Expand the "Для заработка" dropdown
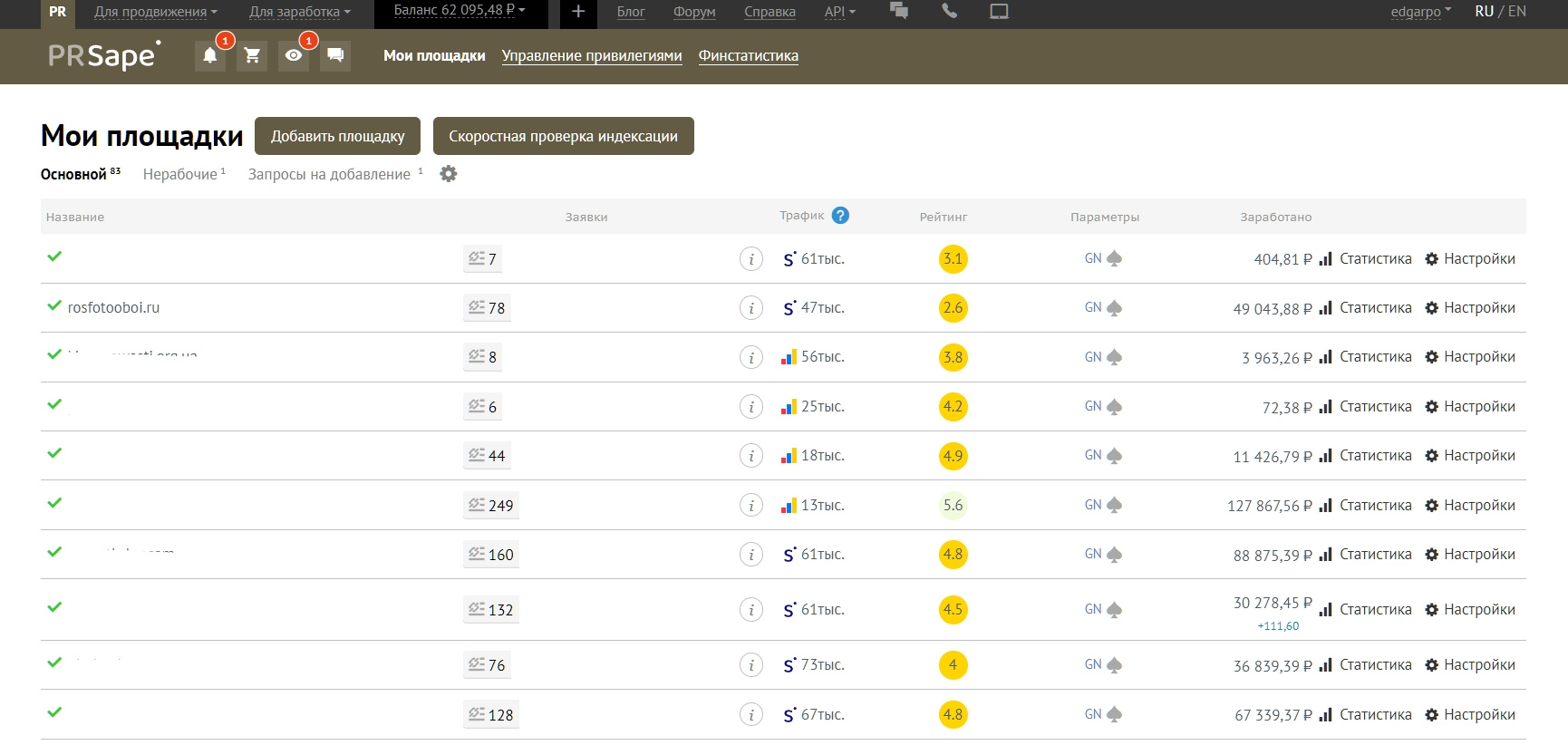The image size is (1568, 745). pyautogui.click(x=299, y=12)
